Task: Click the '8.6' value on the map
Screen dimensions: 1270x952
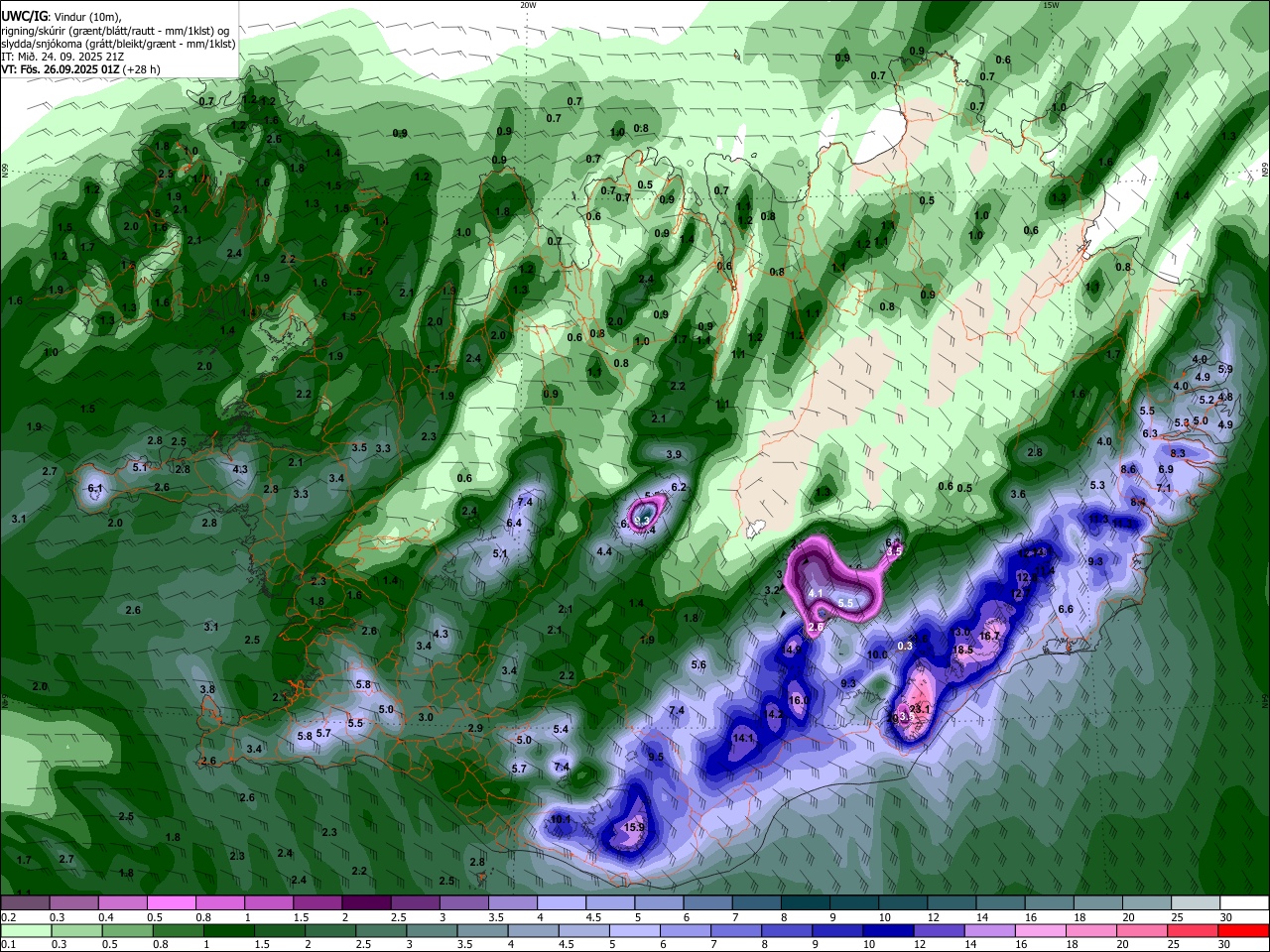Action: 1128,469
